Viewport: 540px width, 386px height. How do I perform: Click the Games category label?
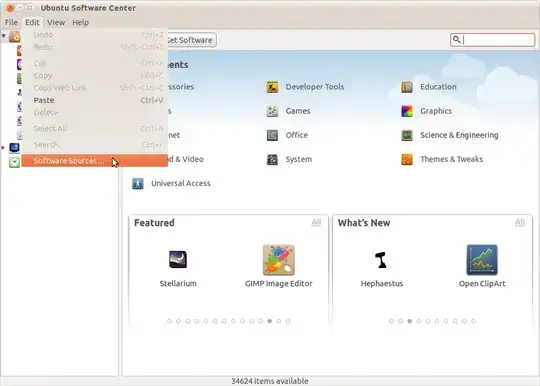(298, 111)
